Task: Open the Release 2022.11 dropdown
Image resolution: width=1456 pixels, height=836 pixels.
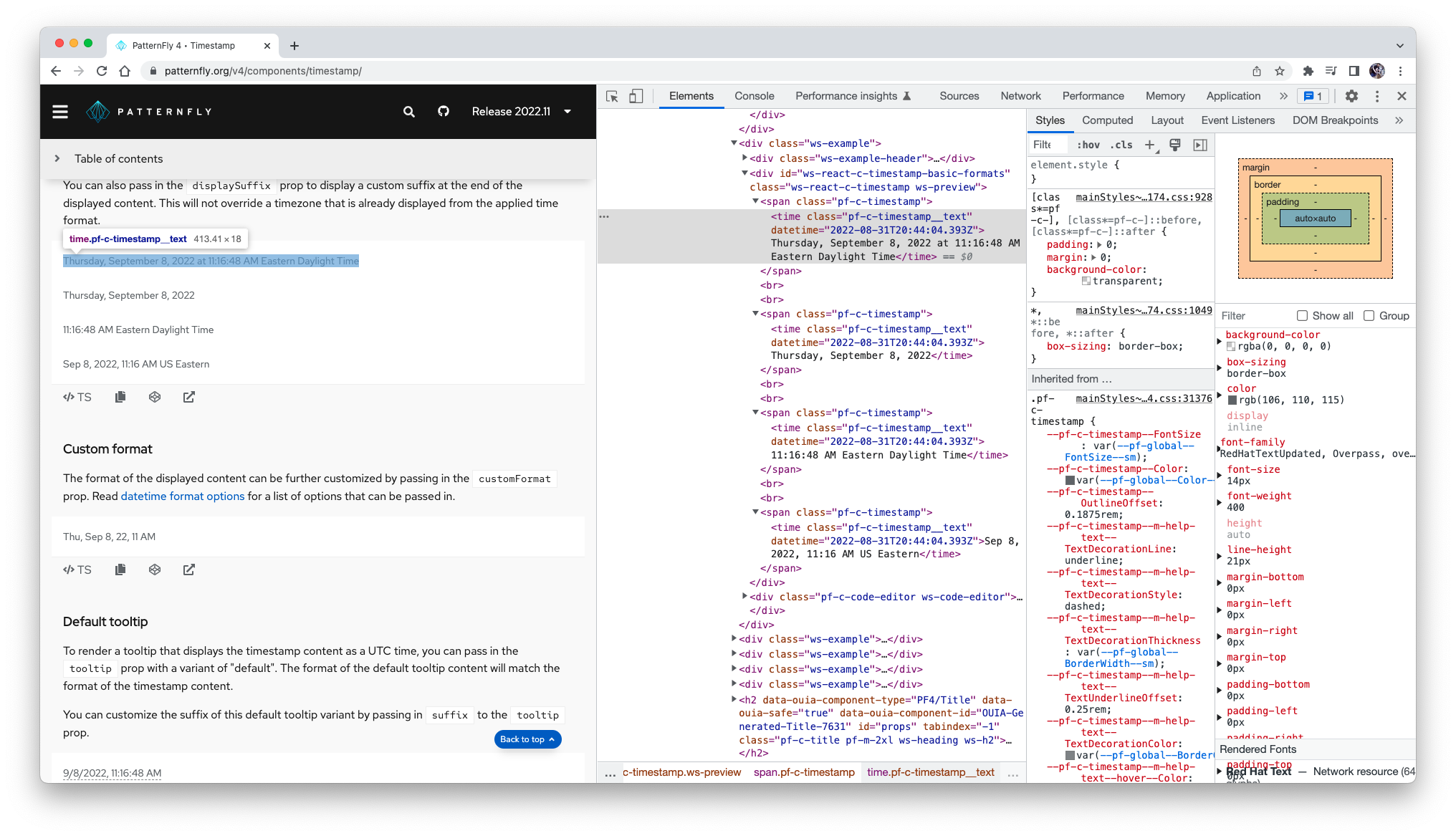Action: coord(521,112)
